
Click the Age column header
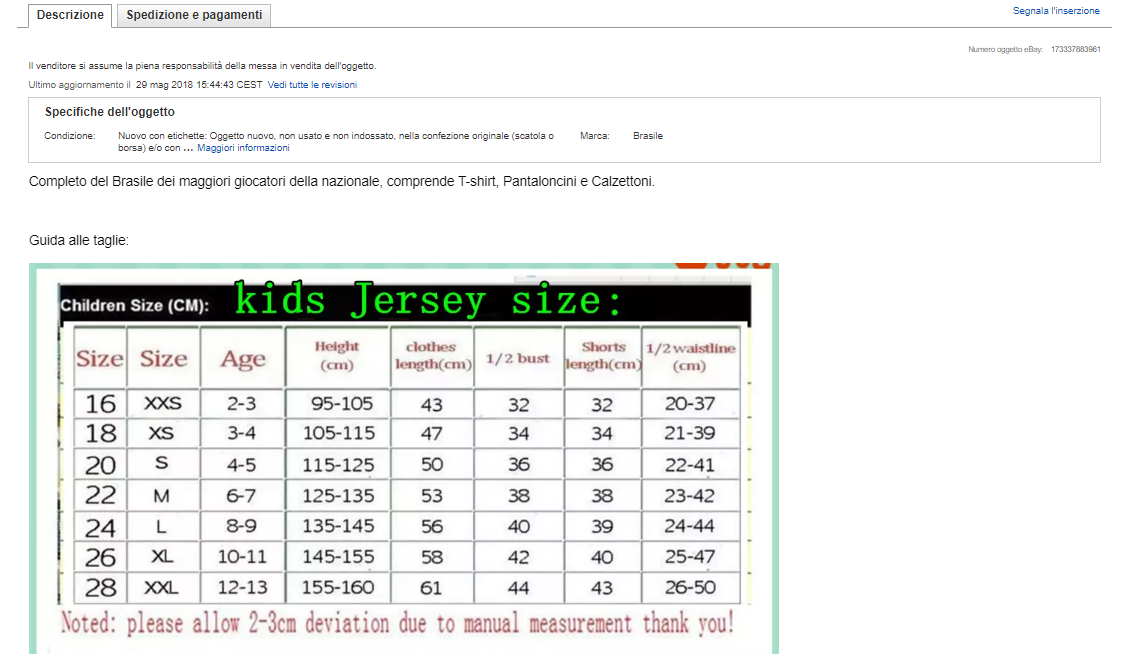(243, 358)
